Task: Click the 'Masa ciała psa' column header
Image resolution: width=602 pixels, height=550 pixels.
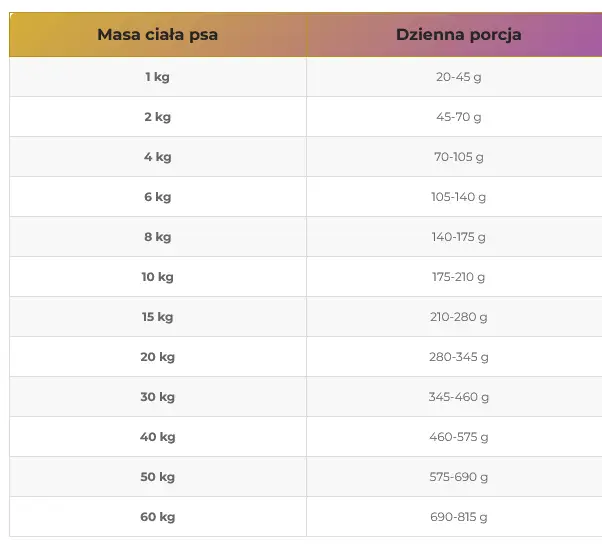Action: coord(157,35)
